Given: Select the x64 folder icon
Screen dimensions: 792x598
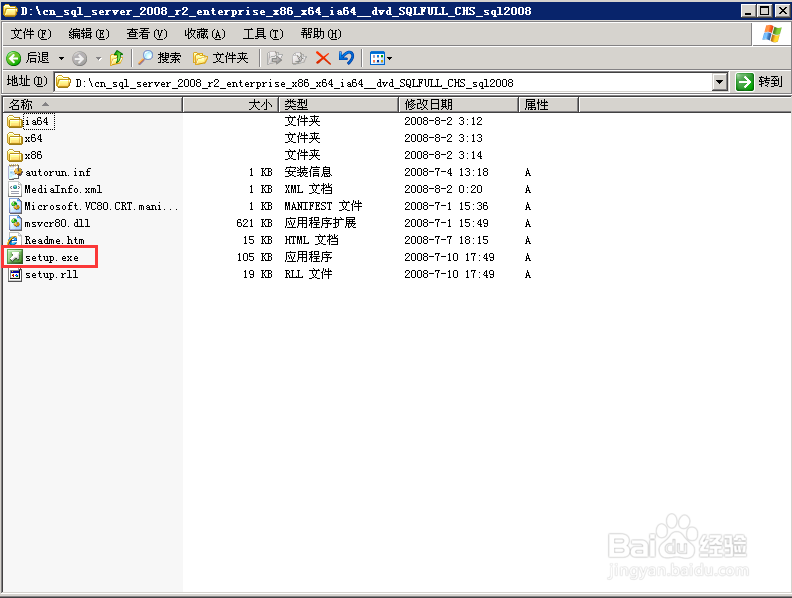Looking at the screenshot, I should coord(15,138).
